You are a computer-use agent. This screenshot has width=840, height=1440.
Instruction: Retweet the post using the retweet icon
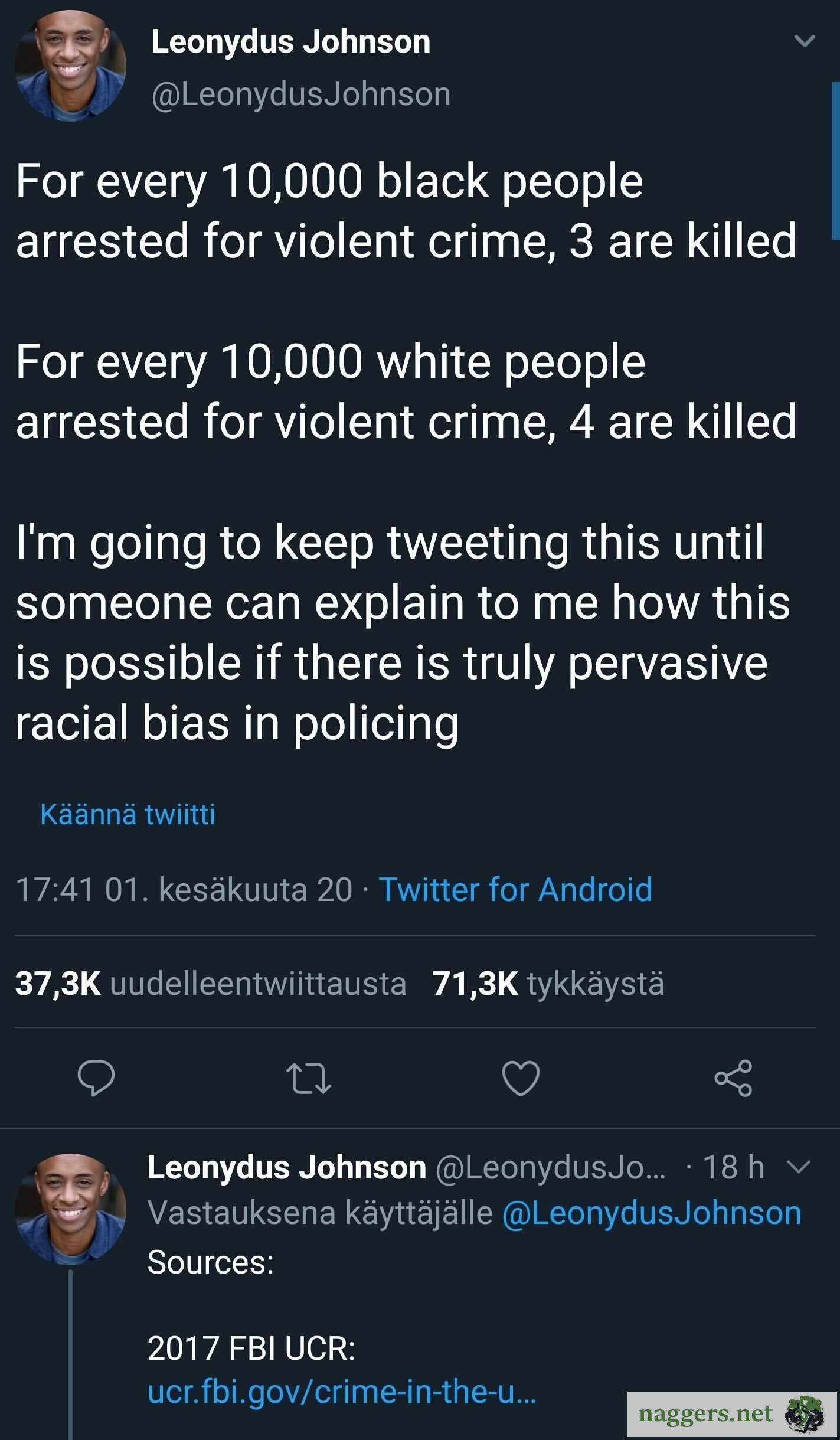point(308,1078)
